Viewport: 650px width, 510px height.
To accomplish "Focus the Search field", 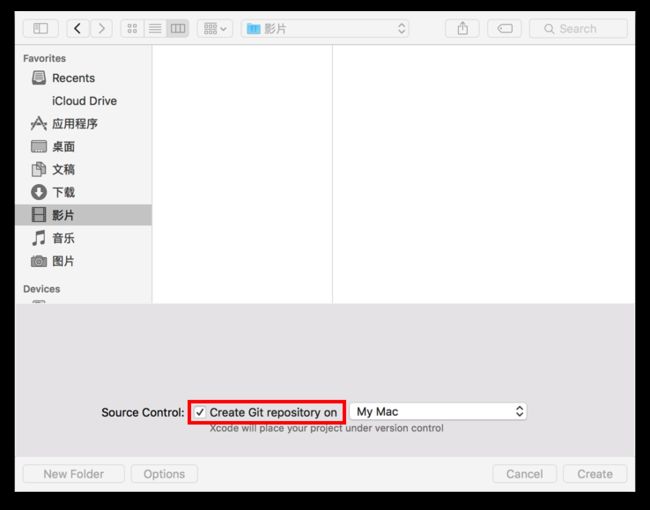I will [x=578, y=29].
